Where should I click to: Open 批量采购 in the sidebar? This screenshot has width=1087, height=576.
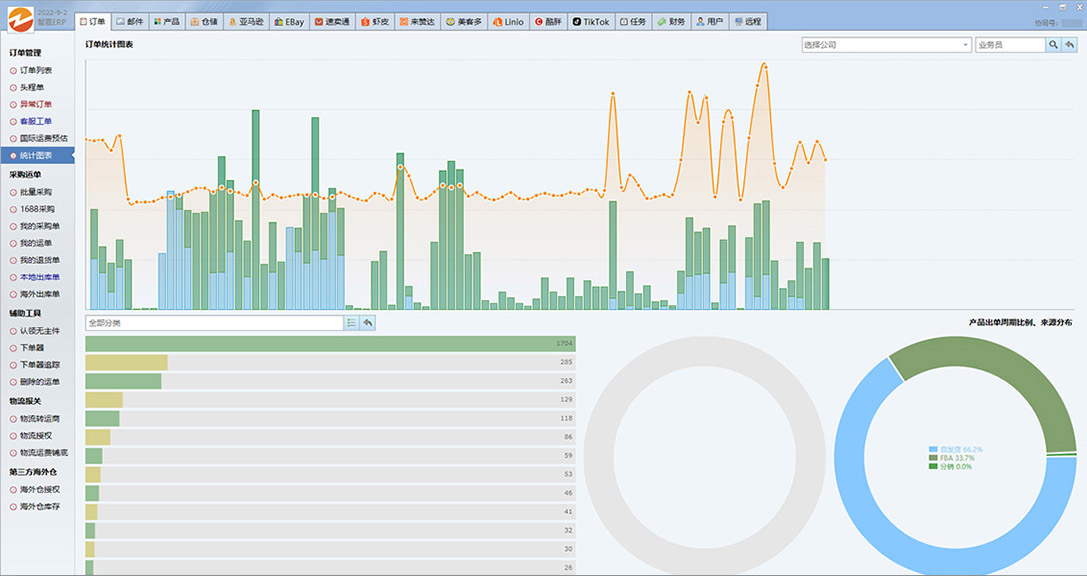[35, 192]
